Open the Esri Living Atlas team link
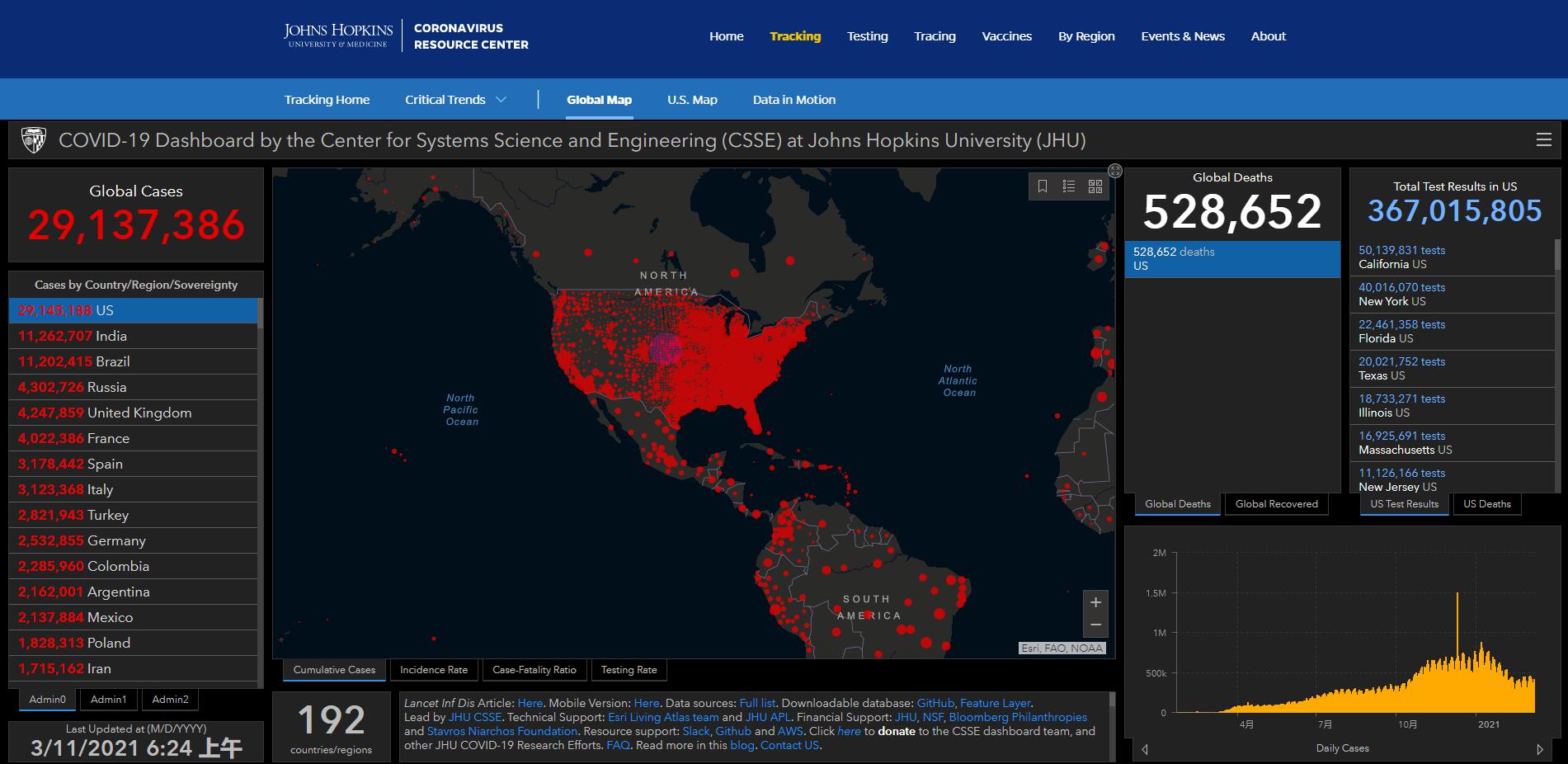The height and width of the screenshot is (764, 1568). (663, 718)
